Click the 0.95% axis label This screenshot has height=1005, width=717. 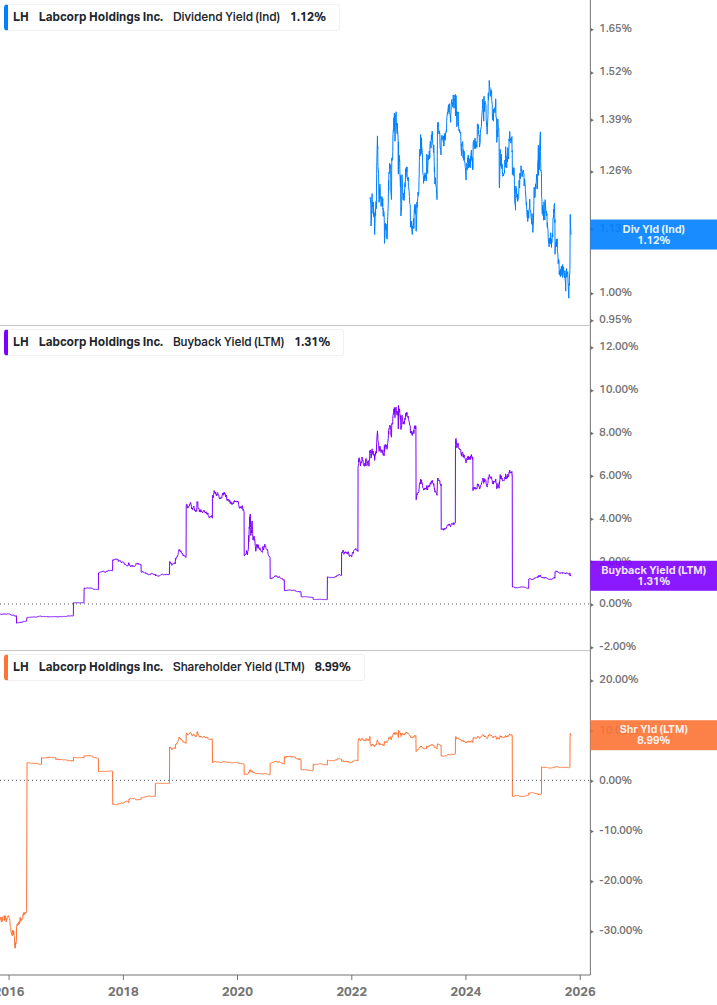pyautogui.click(x=615, y=319)
